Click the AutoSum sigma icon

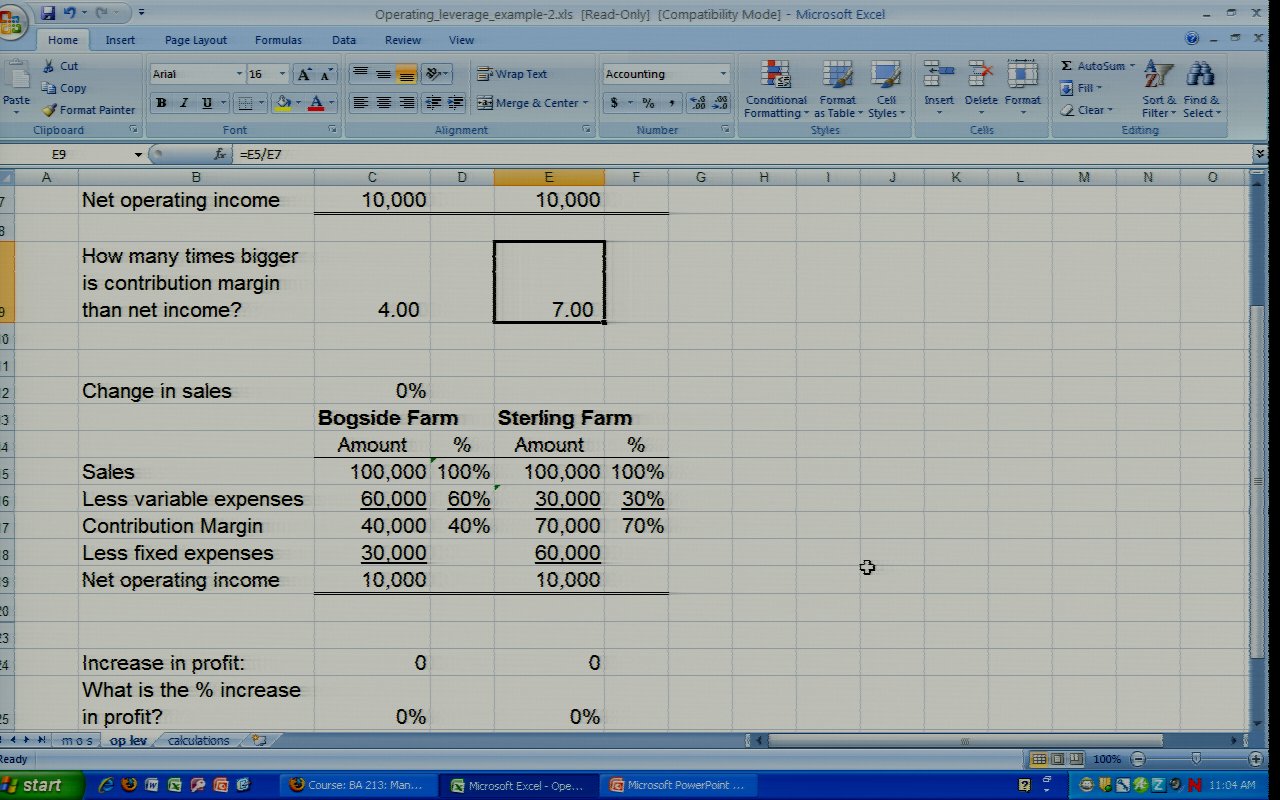click(x=1067, y=66)
